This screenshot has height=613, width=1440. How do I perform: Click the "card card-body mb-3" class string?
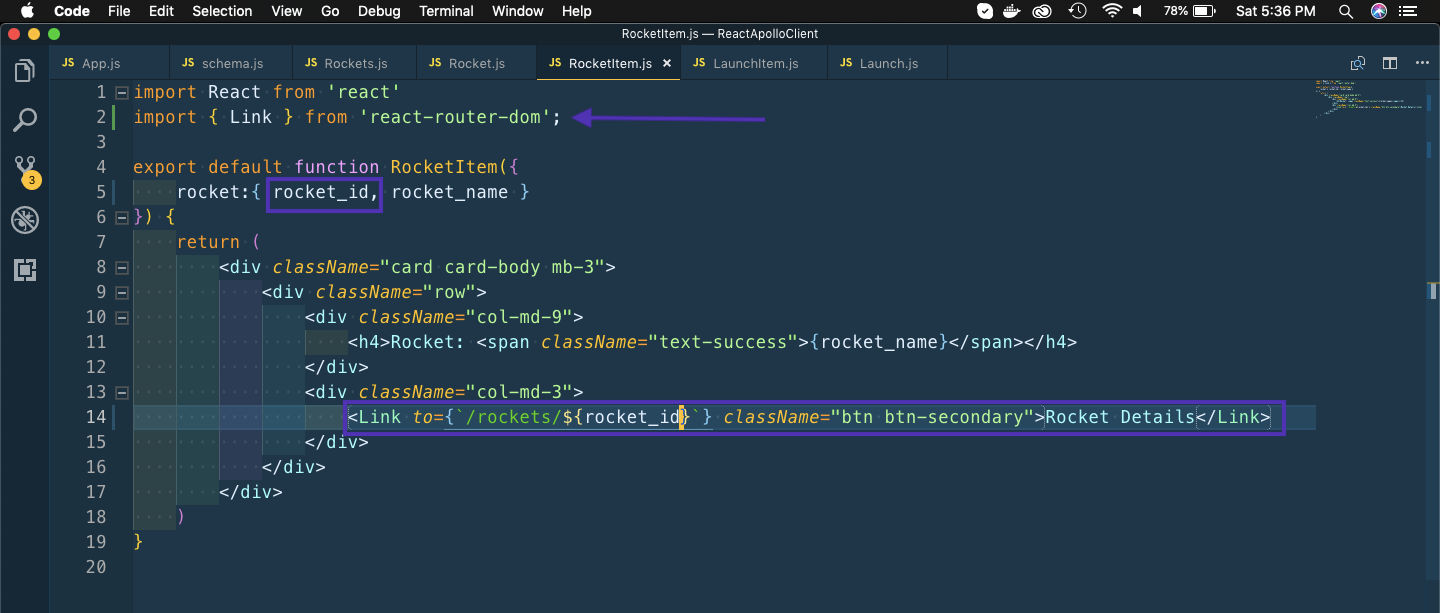[493, 267]
